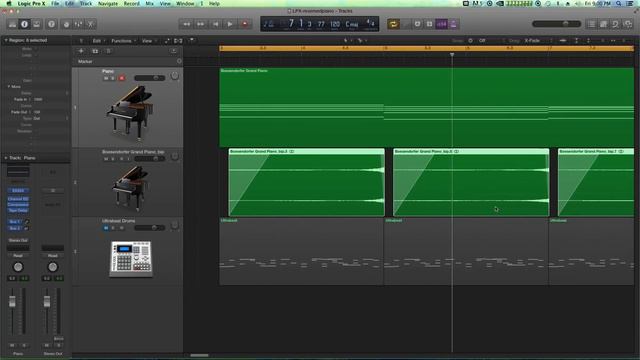Image resolution: width=640 pixels, height=360 pixels.
Task: Mute the Piano track
Action: click(106, 78)
